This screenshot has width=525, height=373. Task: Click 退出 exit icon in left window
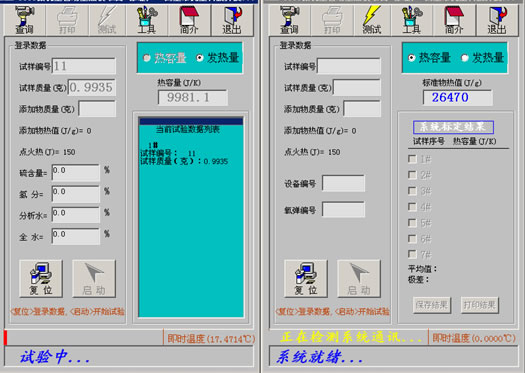pyautogui.click(x=232, y=20)
